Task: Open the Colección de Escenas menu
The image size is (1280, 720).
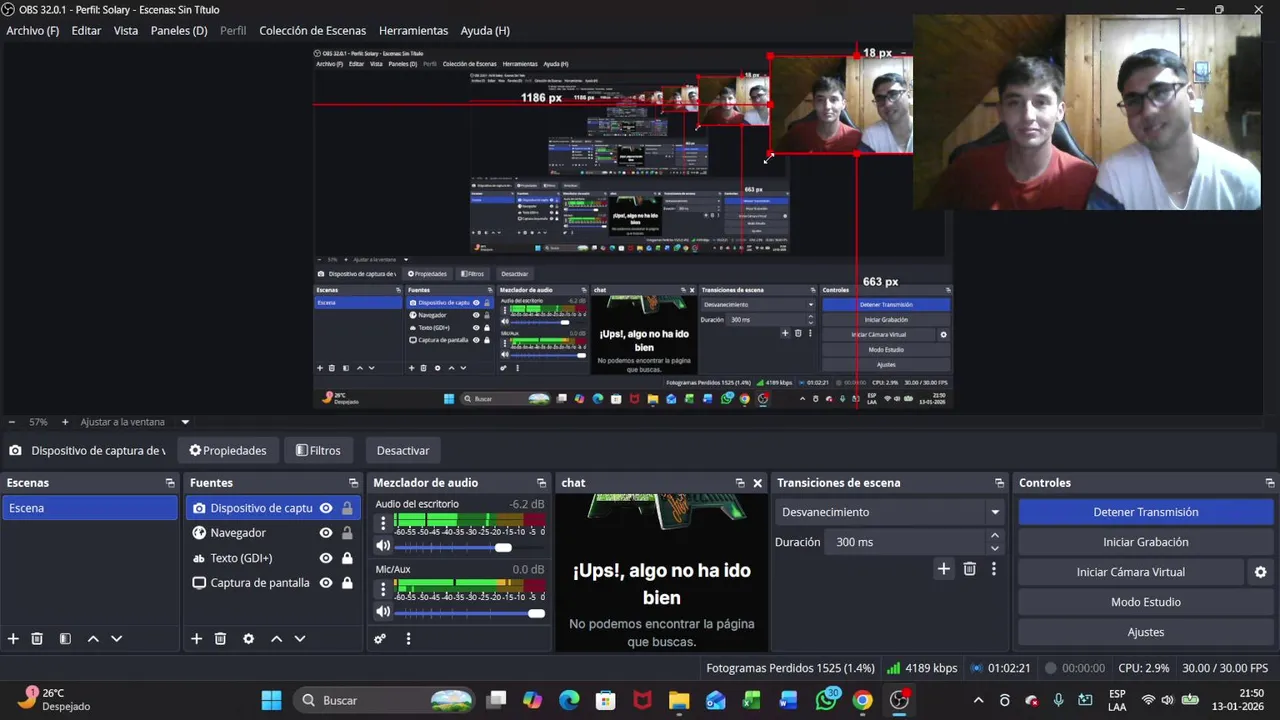Action: click(312, 31)
